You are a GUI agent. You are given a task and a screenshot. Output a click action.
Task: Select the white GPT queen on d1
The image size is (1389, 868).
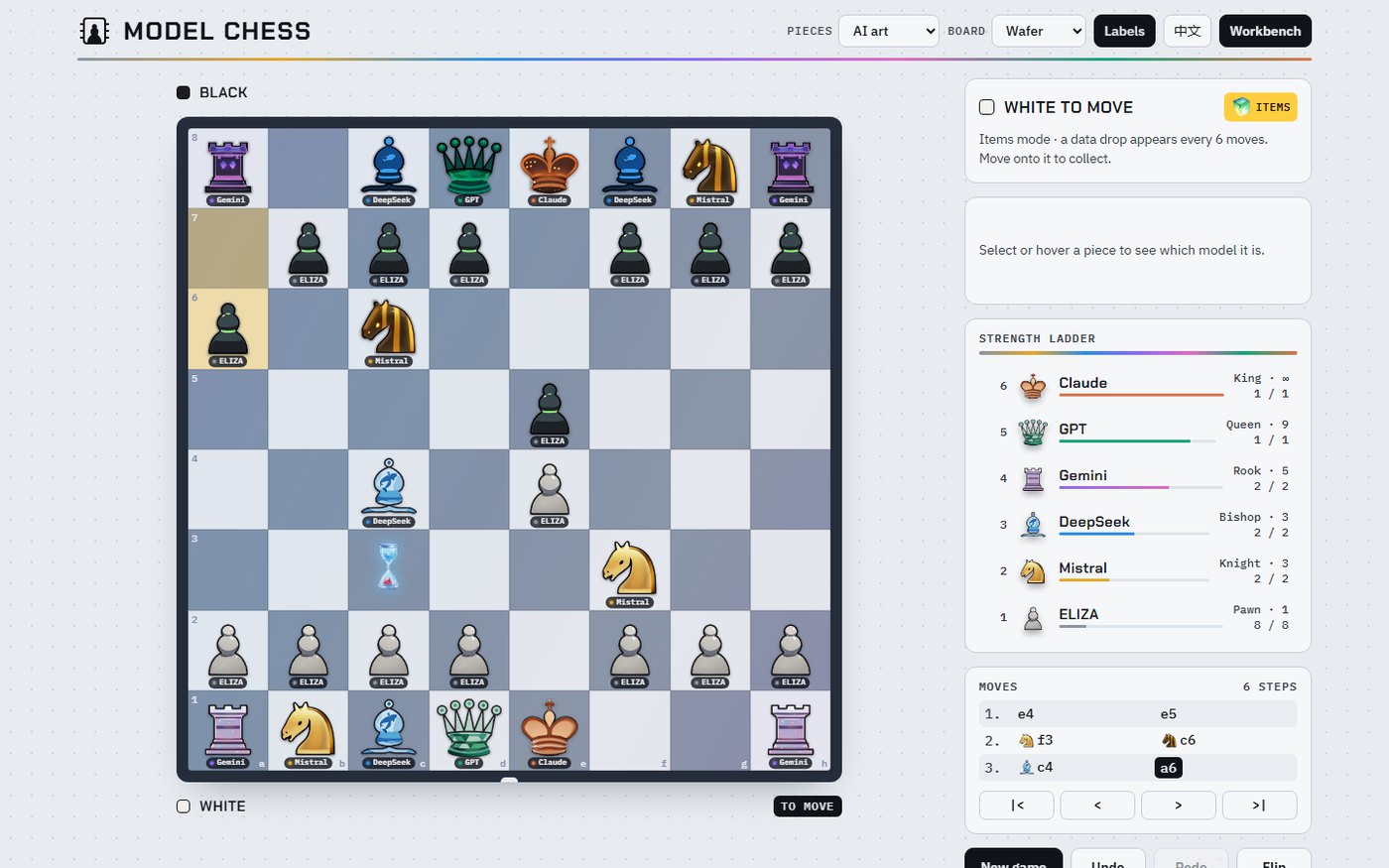pyautogui.click(x=469, y=730)
